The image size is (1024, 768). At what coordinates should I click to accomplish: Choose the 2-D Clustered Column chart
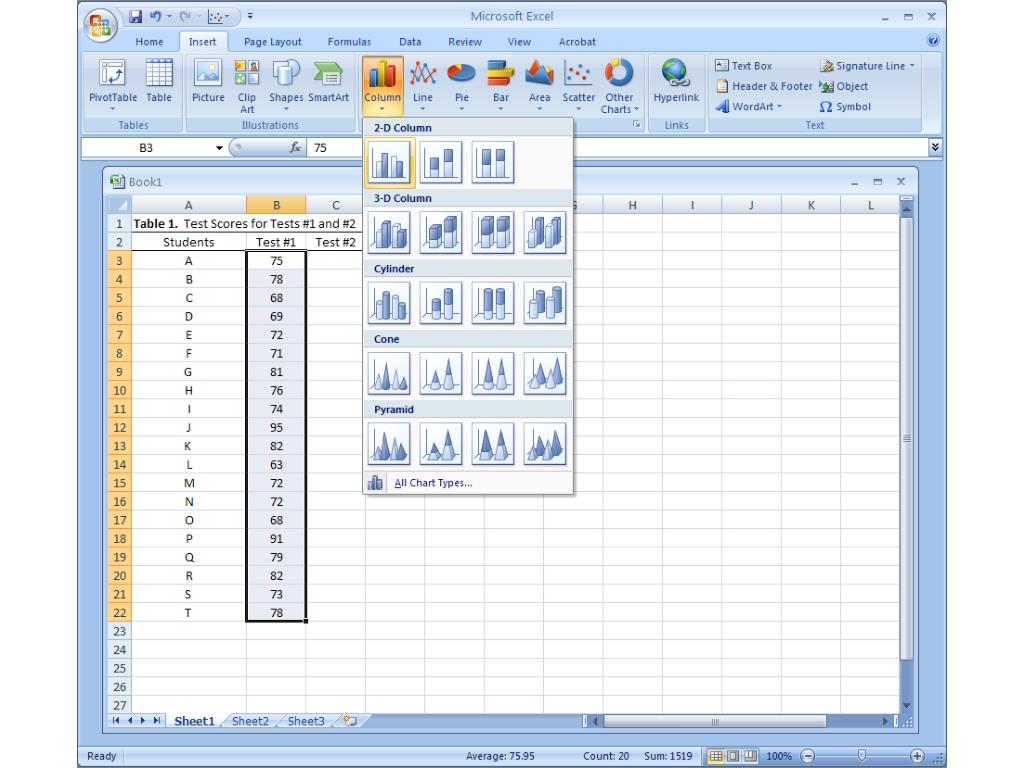click(389, 162)
